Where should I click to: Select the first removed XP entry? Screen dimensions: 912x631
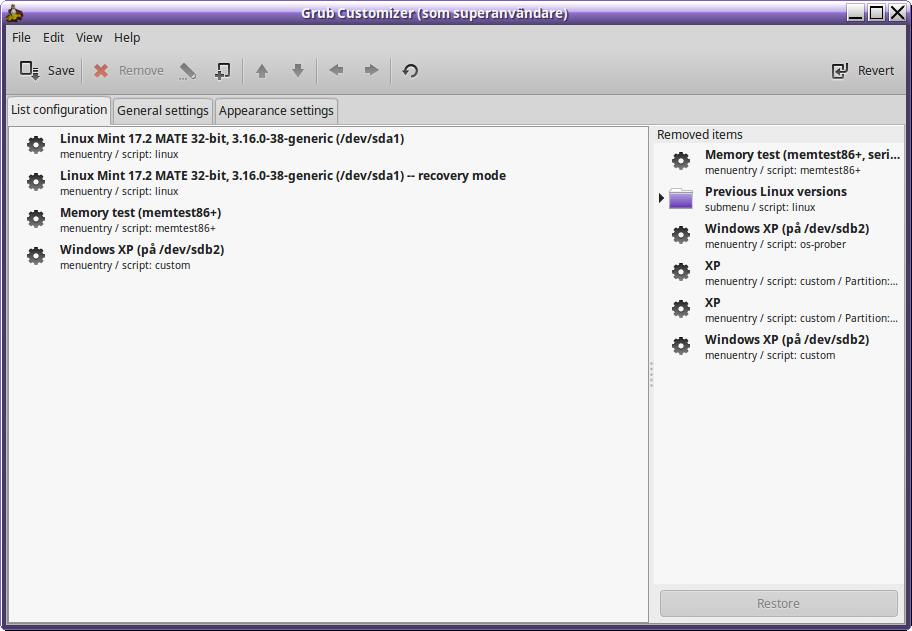tap(779, 273)
